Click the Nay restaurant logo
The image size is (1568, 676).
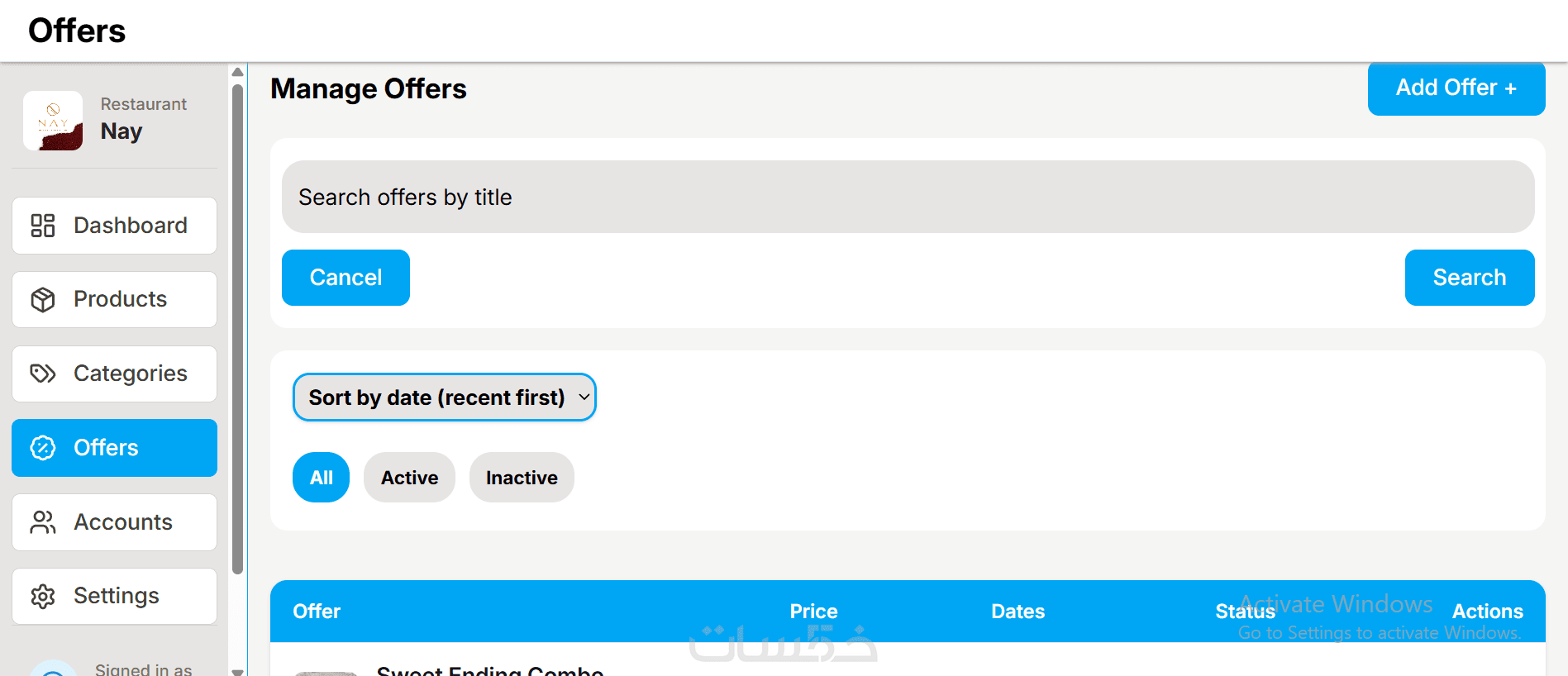click(53, 121)
